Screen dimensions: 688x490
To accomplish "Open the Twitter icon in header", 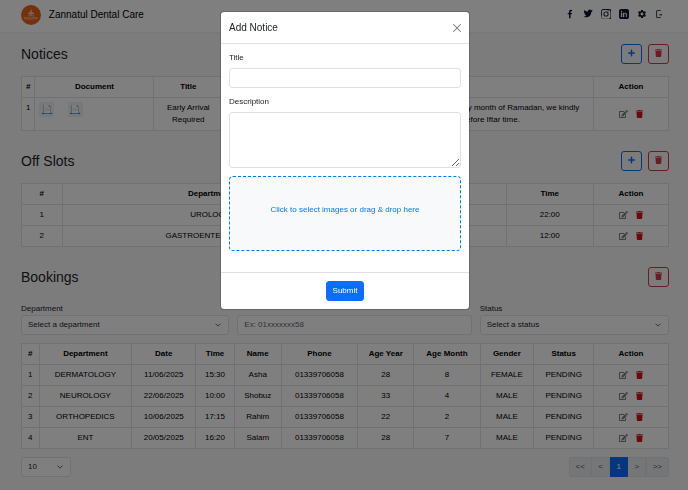I will [588, 14].
